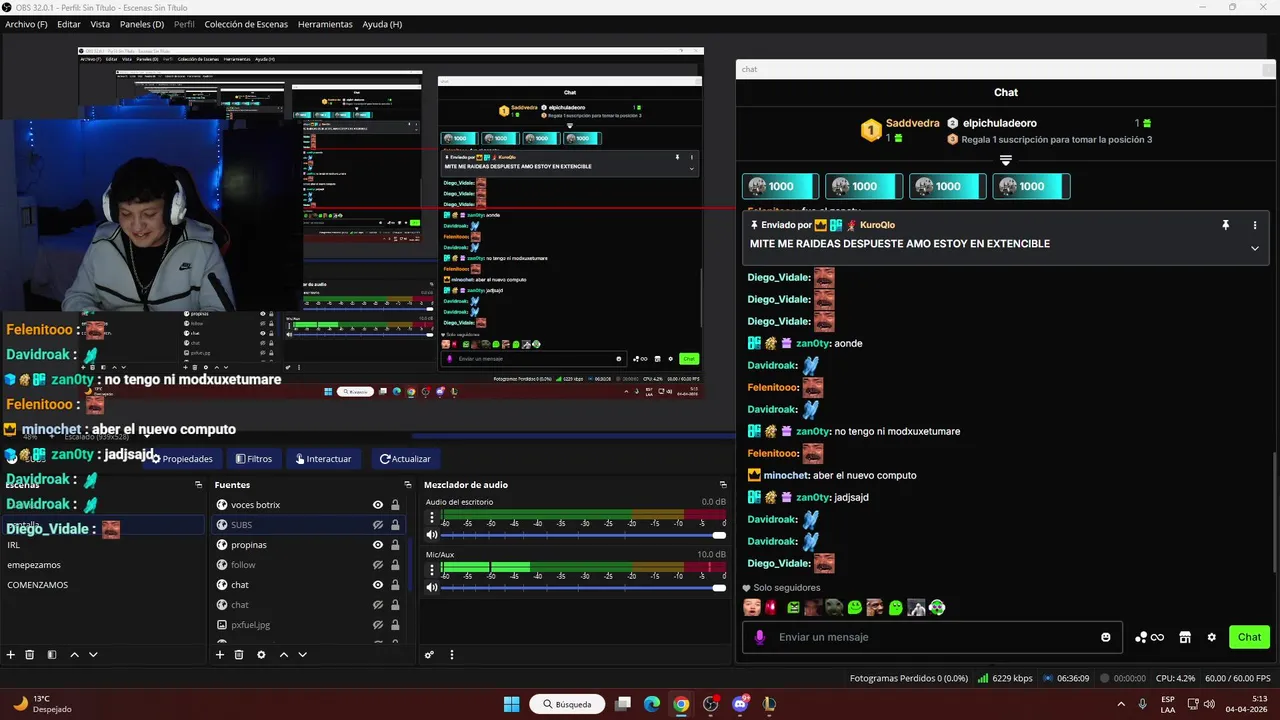Viewport: 1280px width, 720px height.
Task: Show hidden system tray icons chevron
Action: [x=1121, y=704]
